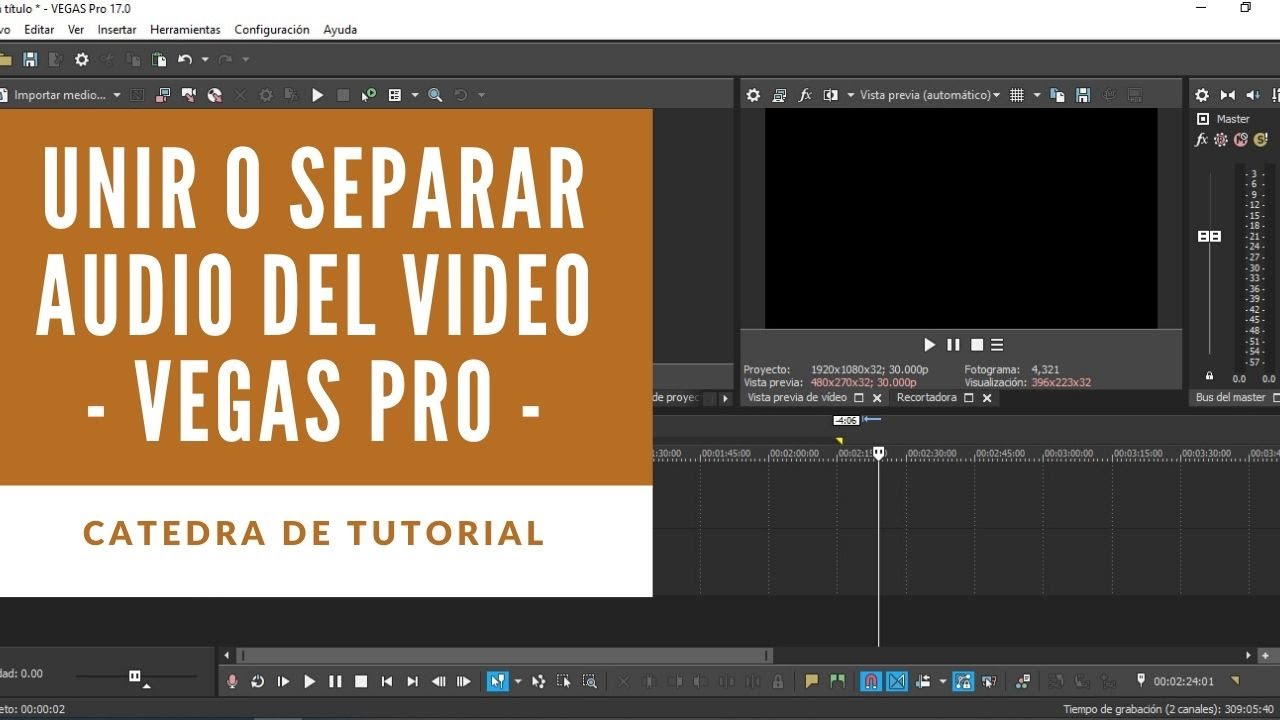
Task: Go to end of timeline
Action: pos(412,681)
